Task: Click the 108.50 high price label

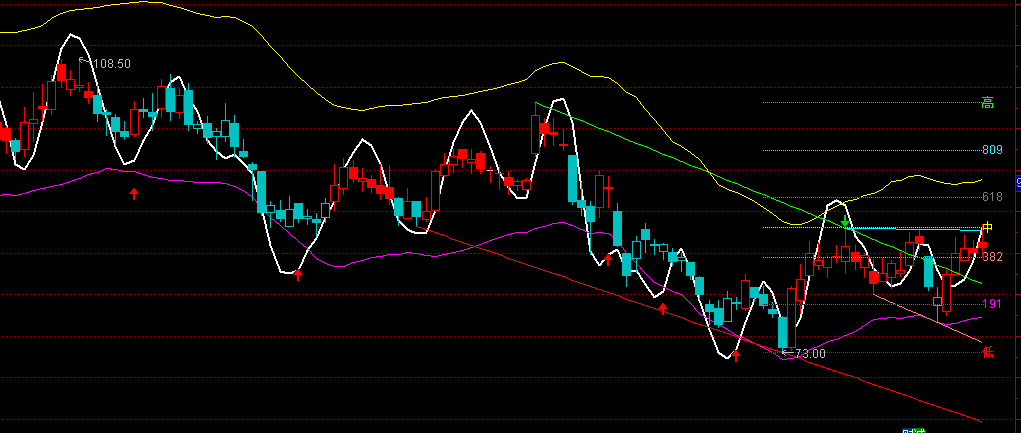Action: tap(112, 64)
